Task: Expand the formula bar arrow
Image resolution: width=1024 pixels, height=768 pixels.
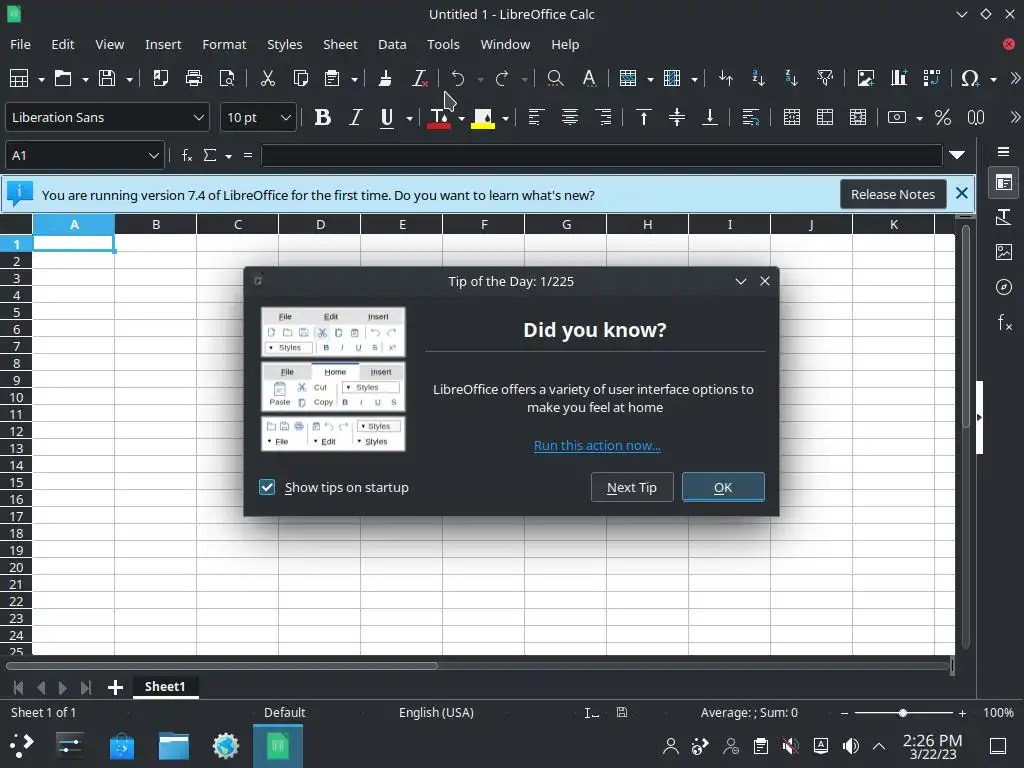Action: point(957,155)
